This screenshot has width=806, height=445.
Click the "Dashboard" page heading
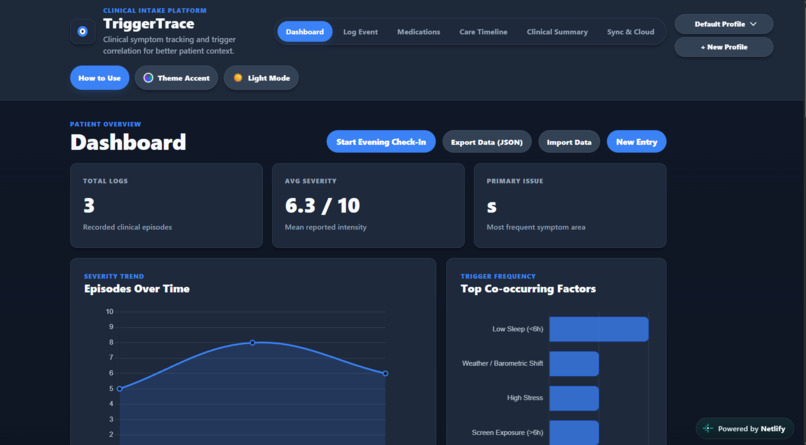[x=128, y=142]
